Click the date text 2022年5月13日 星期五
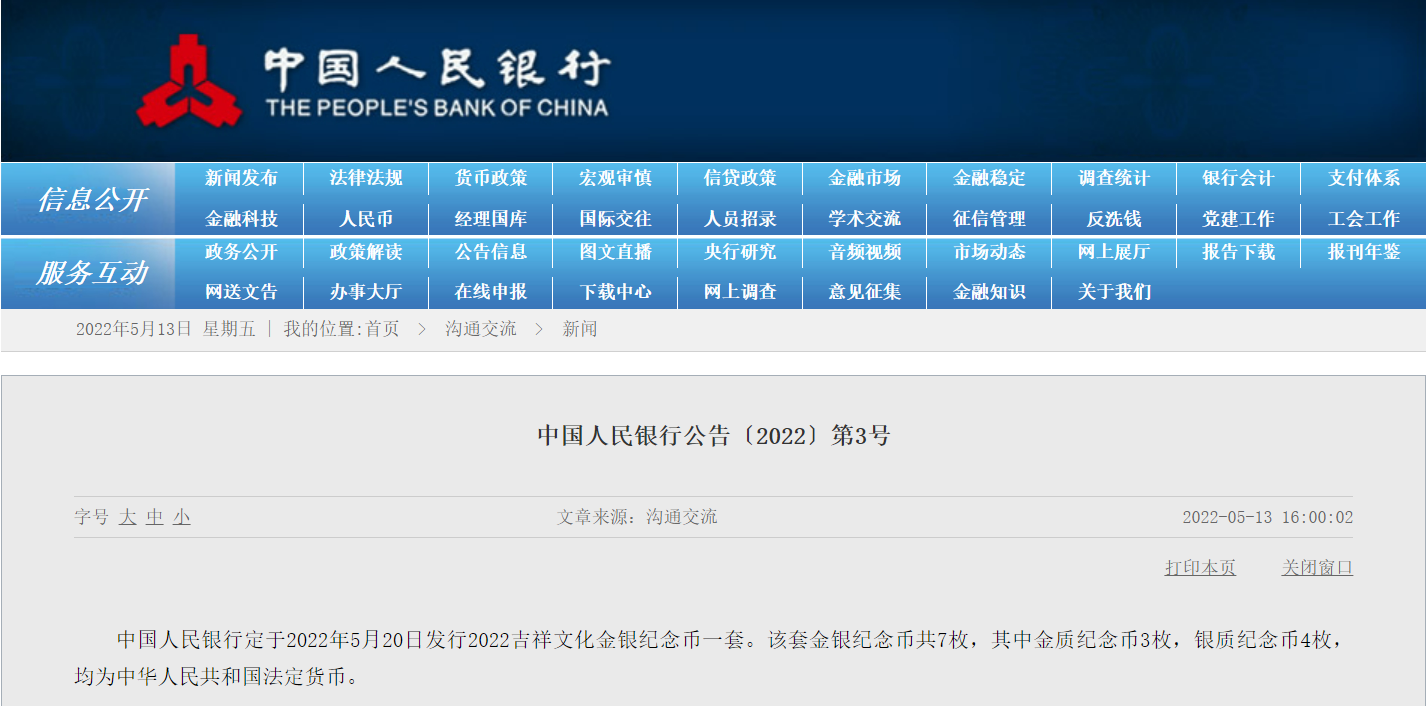The height and width of the screenshot is (706, 1427). pos(166,329)
